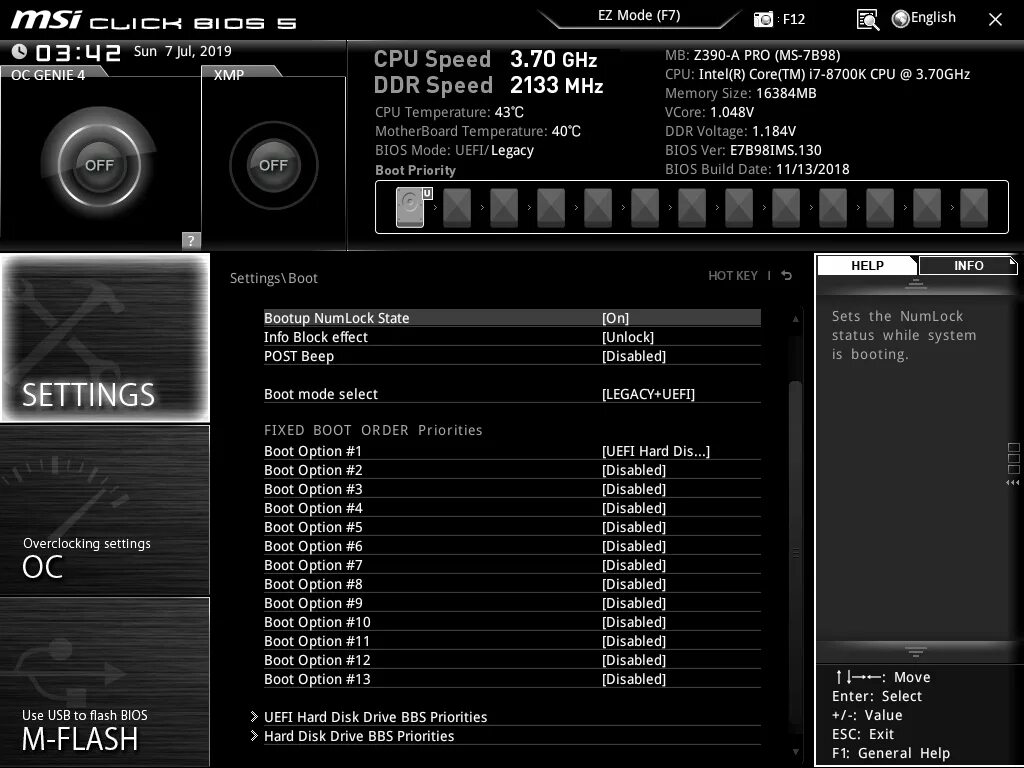Viewport: 1024px width, 768px height.
Task: Click the side panel favorites squares icon
Action: [1013, 458]
